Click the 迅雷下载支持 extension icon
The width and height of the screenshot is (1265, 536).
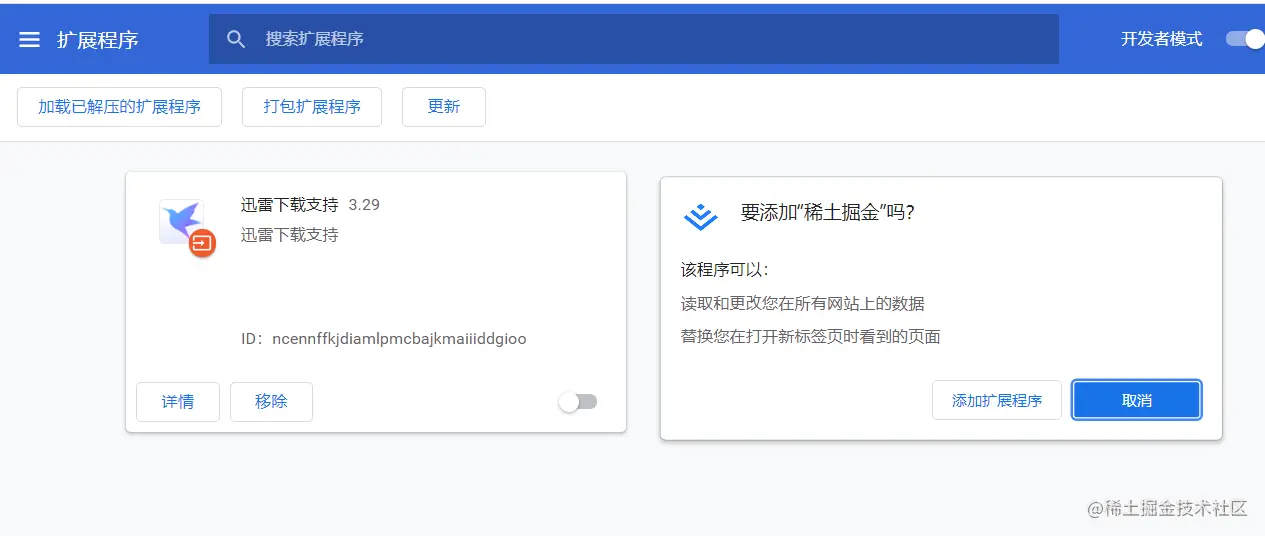[187, 227]
